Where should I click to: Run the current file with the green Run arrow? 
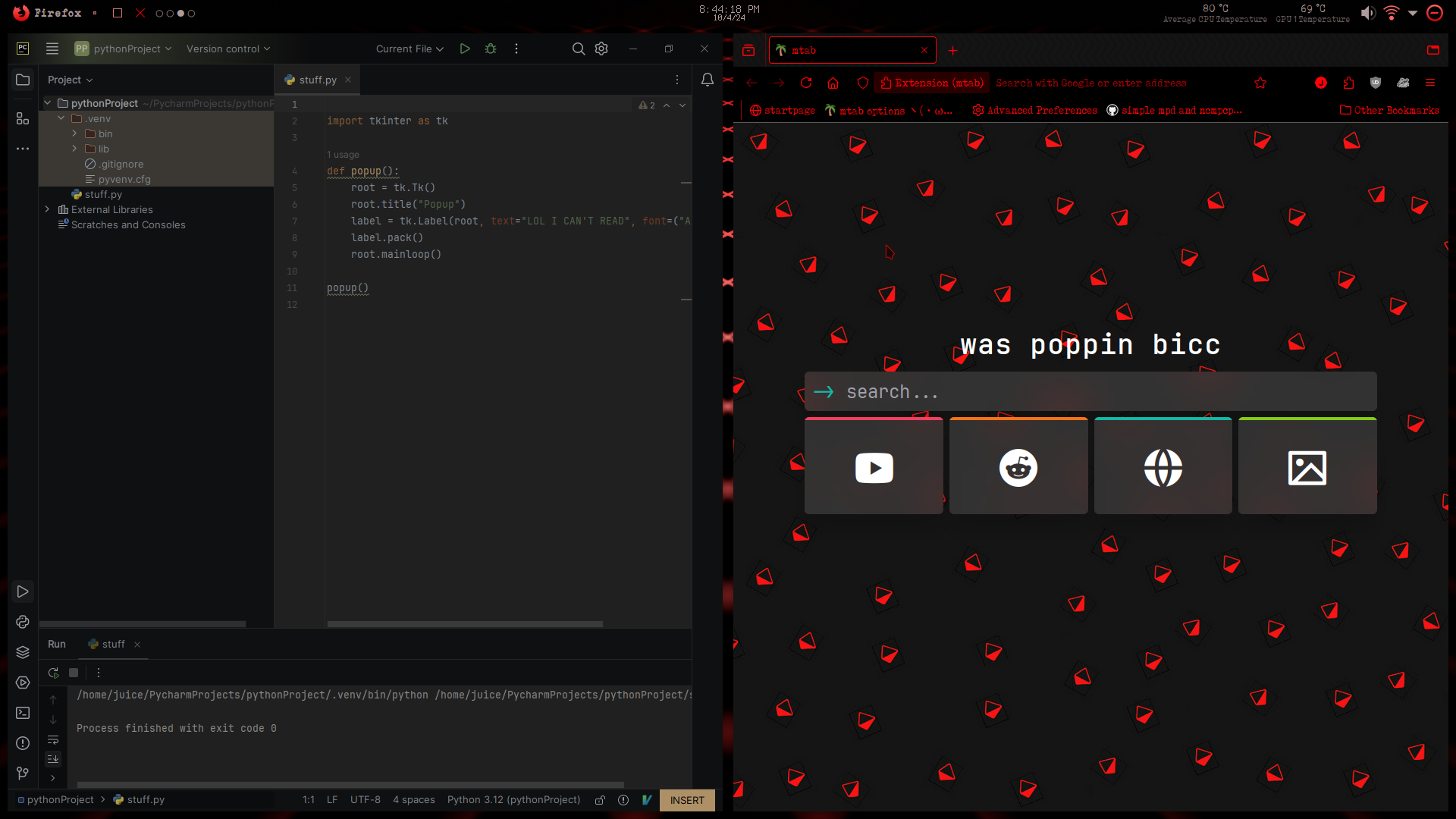464,48
